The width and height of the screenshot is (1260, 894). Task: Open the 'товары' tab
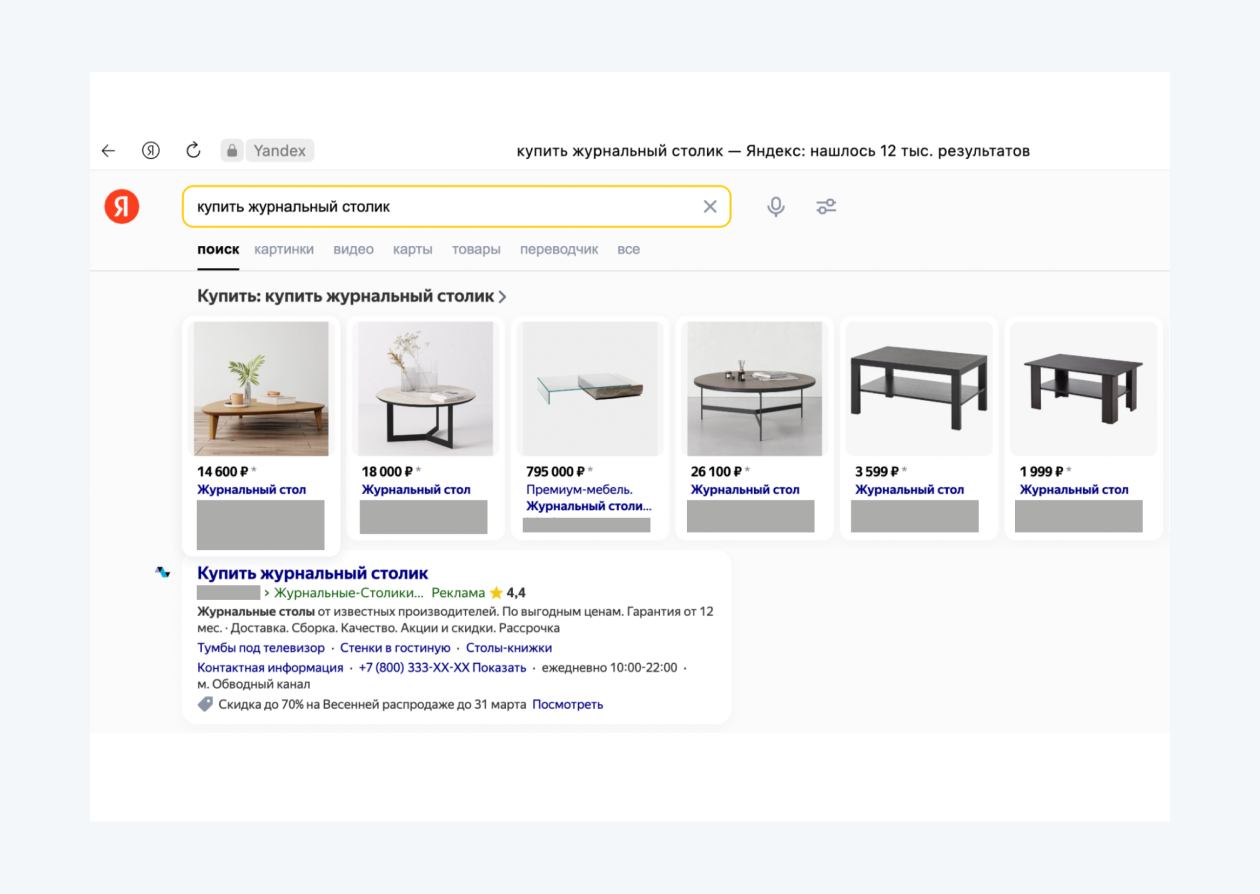[476, 249]
